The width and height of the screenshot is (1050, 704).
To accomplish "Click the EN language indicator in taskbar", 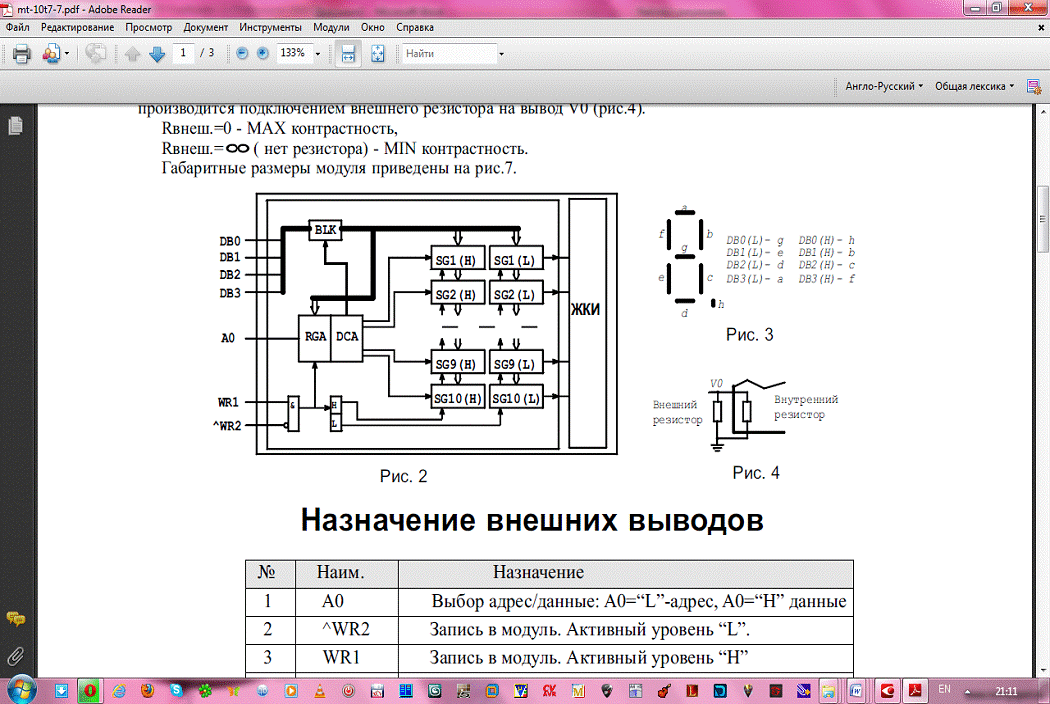I will [x=943, y=689].
